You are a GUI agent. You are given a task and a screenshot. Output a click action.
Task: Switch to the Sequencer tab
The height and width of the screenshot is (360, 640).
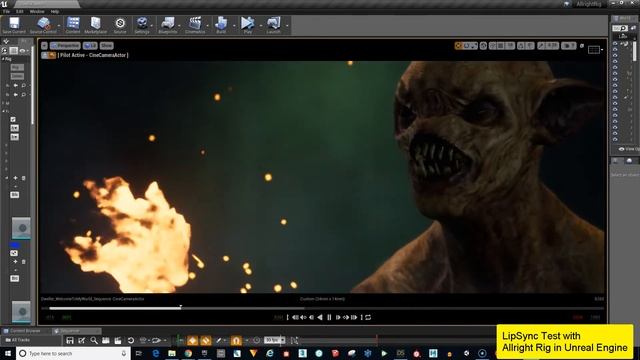(76, 331)
